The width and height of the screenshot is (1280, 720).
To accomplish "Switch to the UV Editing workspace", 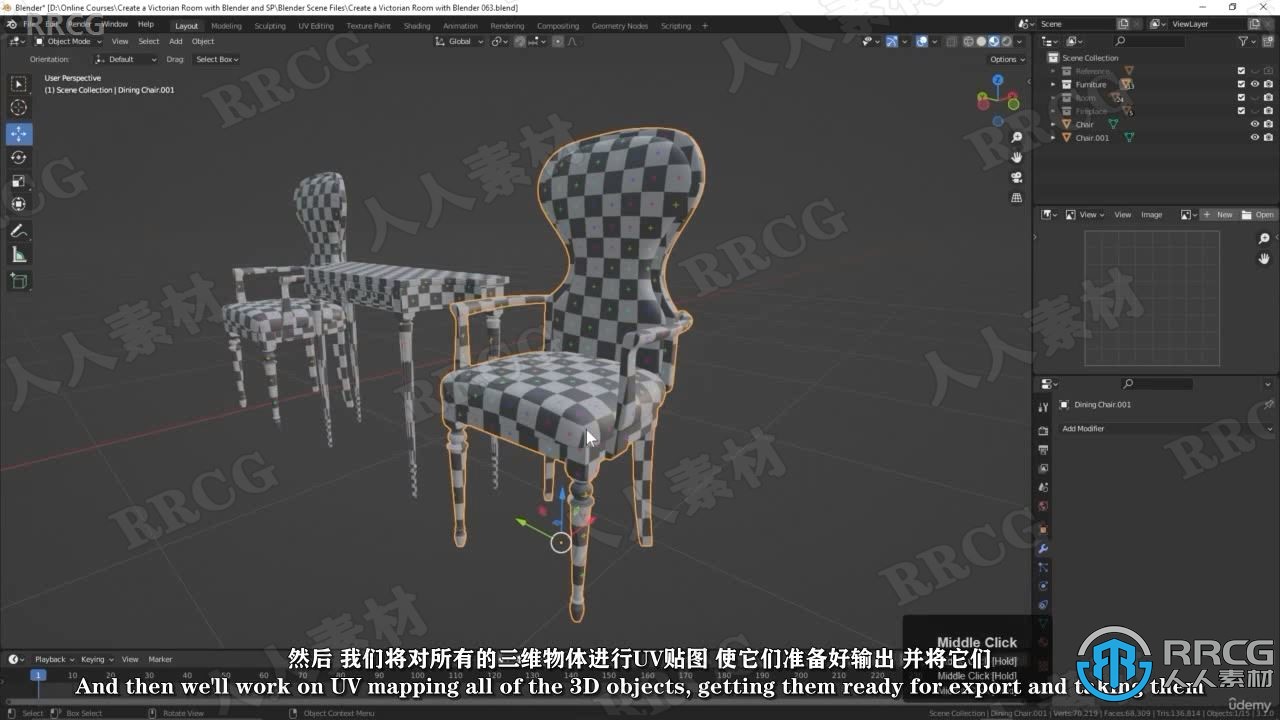I will (x=316, y=26).
